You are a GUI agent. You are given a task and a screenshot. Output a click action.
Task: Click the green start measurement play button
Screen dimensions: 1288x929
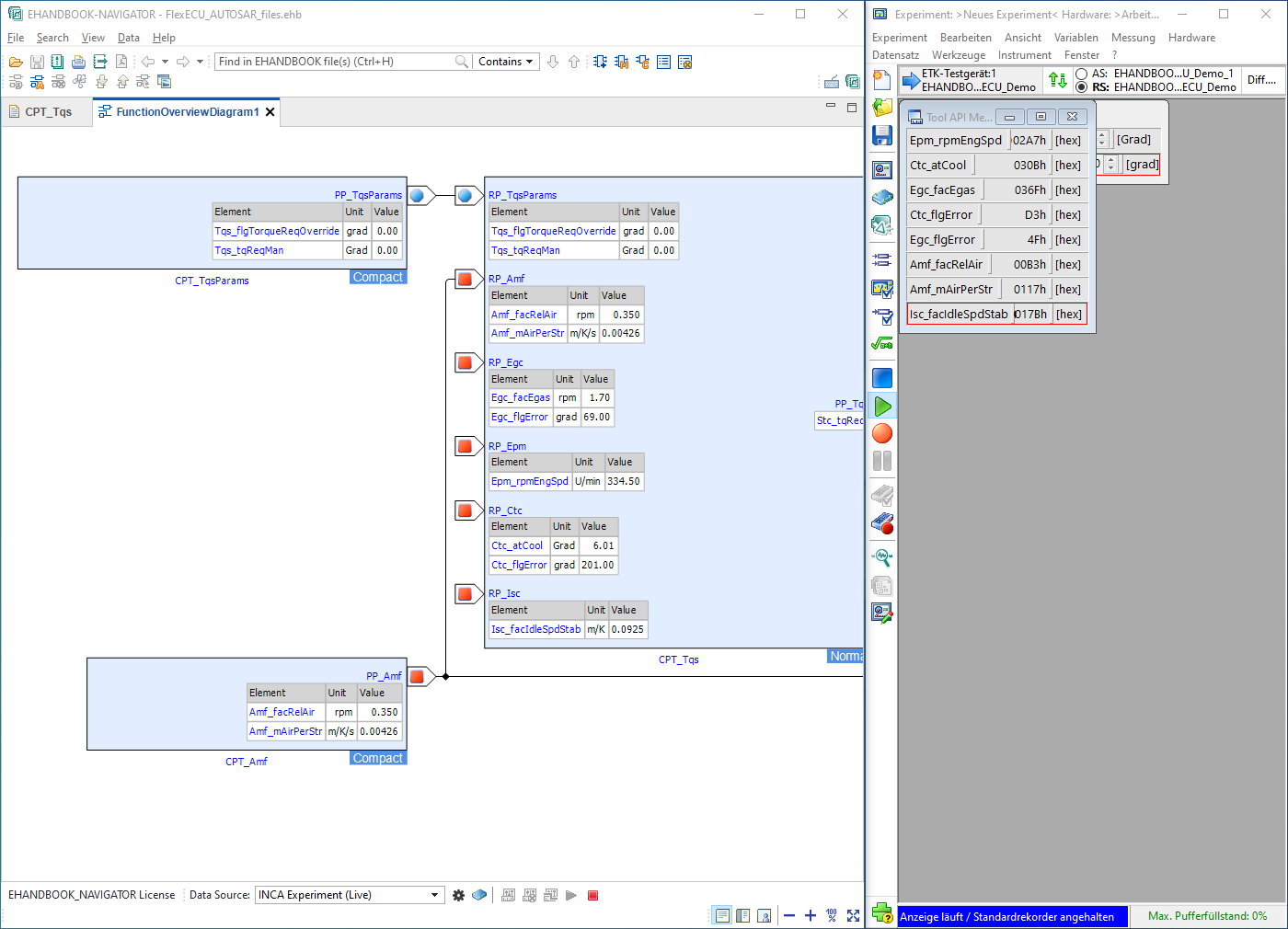click(x=882, y=406)
